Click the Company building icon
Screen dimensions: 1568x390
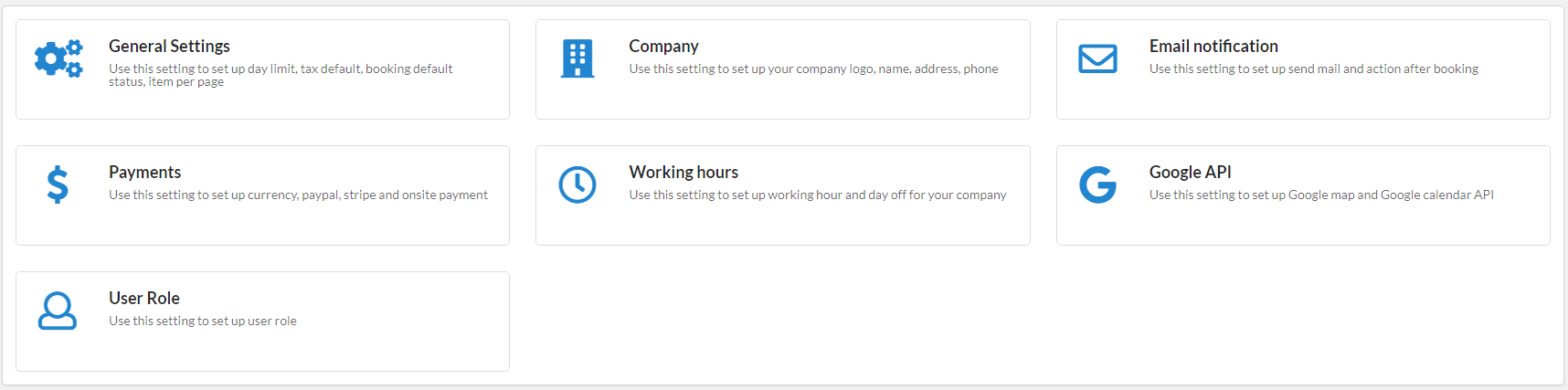click(x=577, y=58)
